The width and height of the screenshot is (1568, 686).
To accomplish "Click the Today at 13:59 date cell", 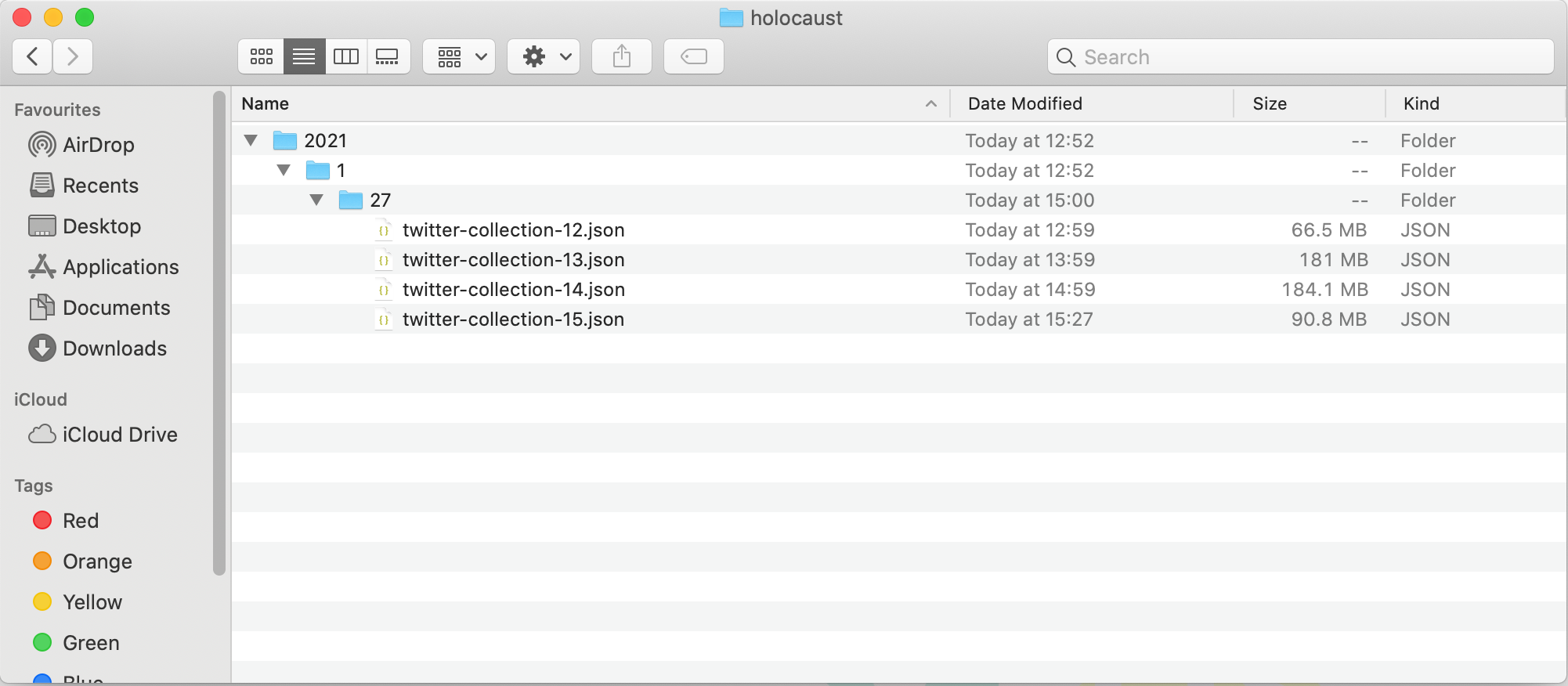I will click(x=1030, y=260).
